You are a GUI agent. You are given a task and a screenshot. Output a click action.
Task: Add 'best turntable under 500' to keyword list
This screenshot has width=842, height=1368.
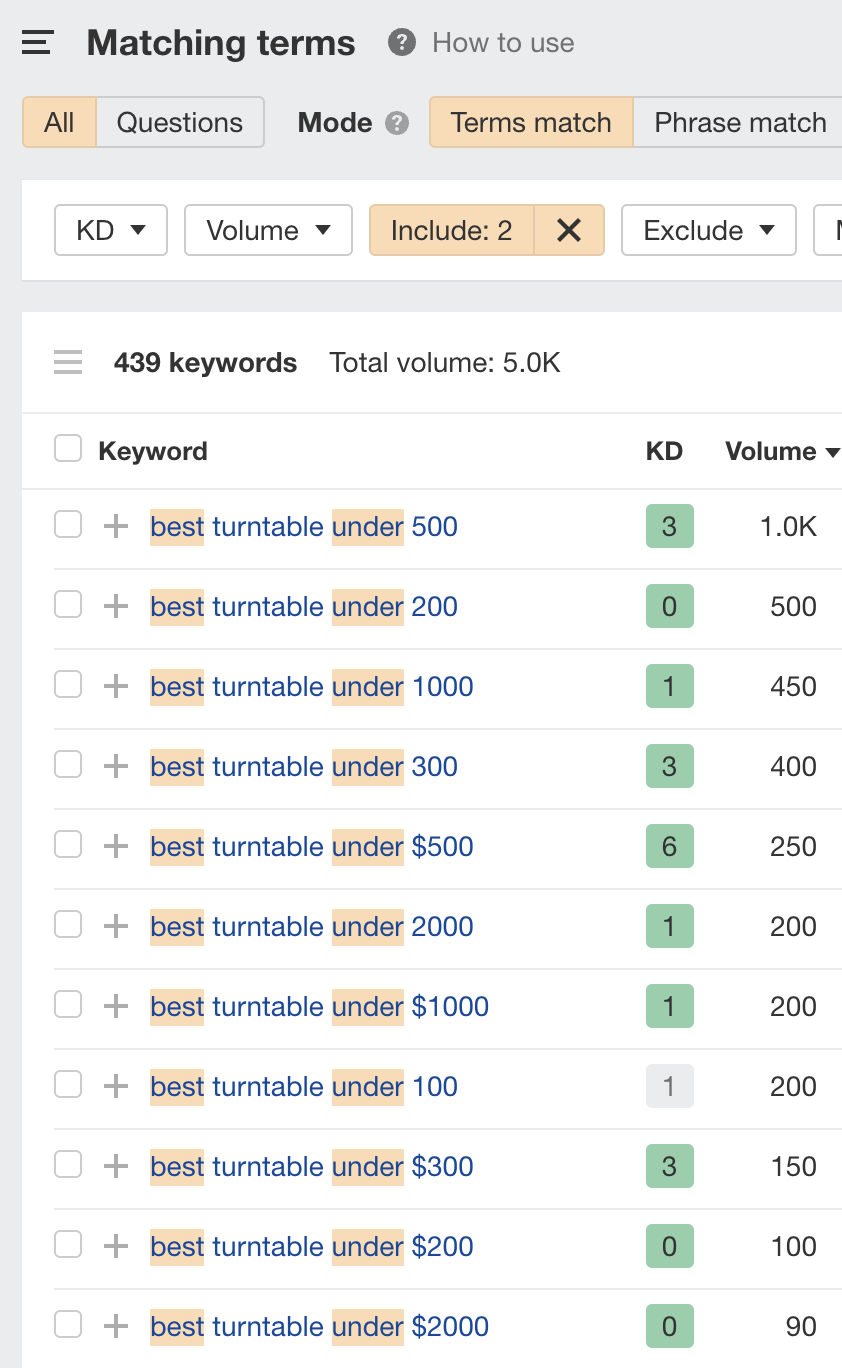[x=114, y=524]
